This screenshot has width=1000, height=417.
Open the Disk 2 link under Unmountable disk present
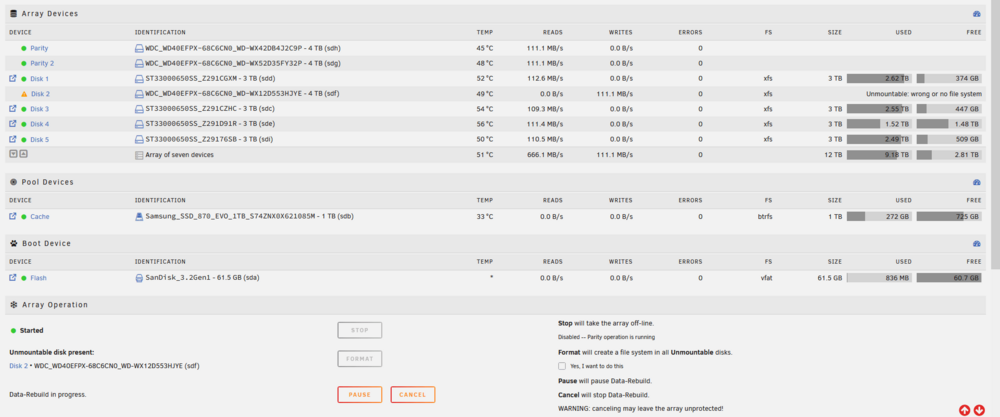coord(18,366)
